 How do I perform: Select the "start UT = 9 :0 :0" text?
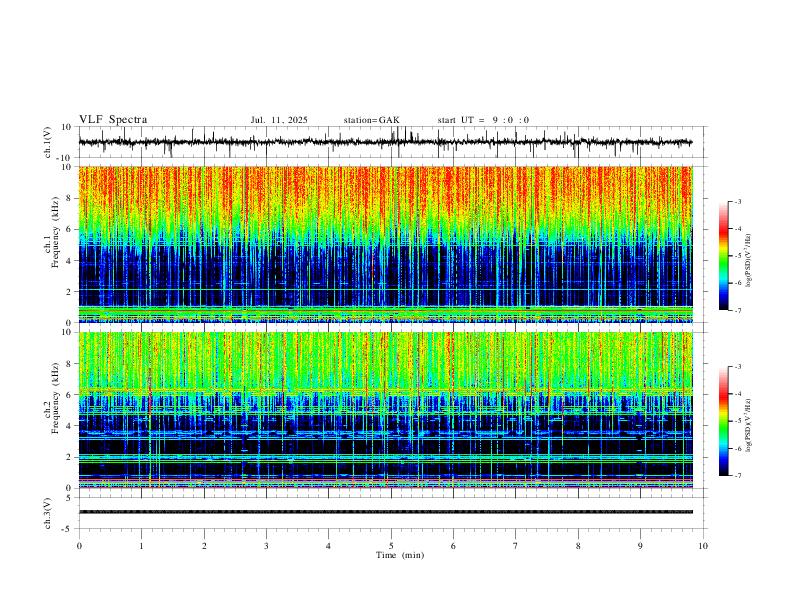tap(483, 120)
